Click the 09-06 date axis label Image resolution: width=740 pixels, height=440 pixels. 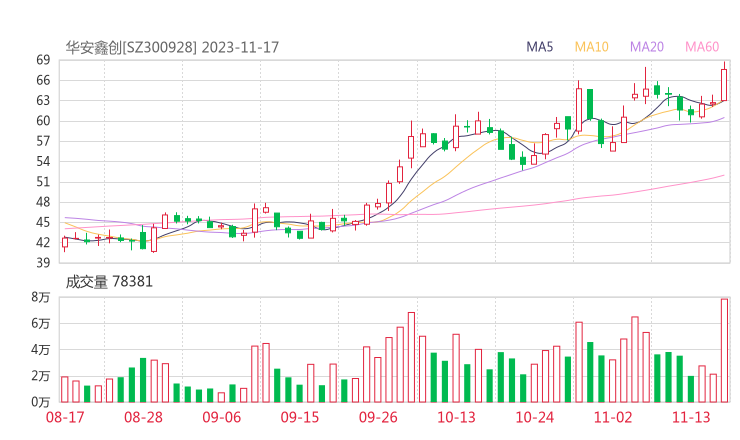point(221,417)
